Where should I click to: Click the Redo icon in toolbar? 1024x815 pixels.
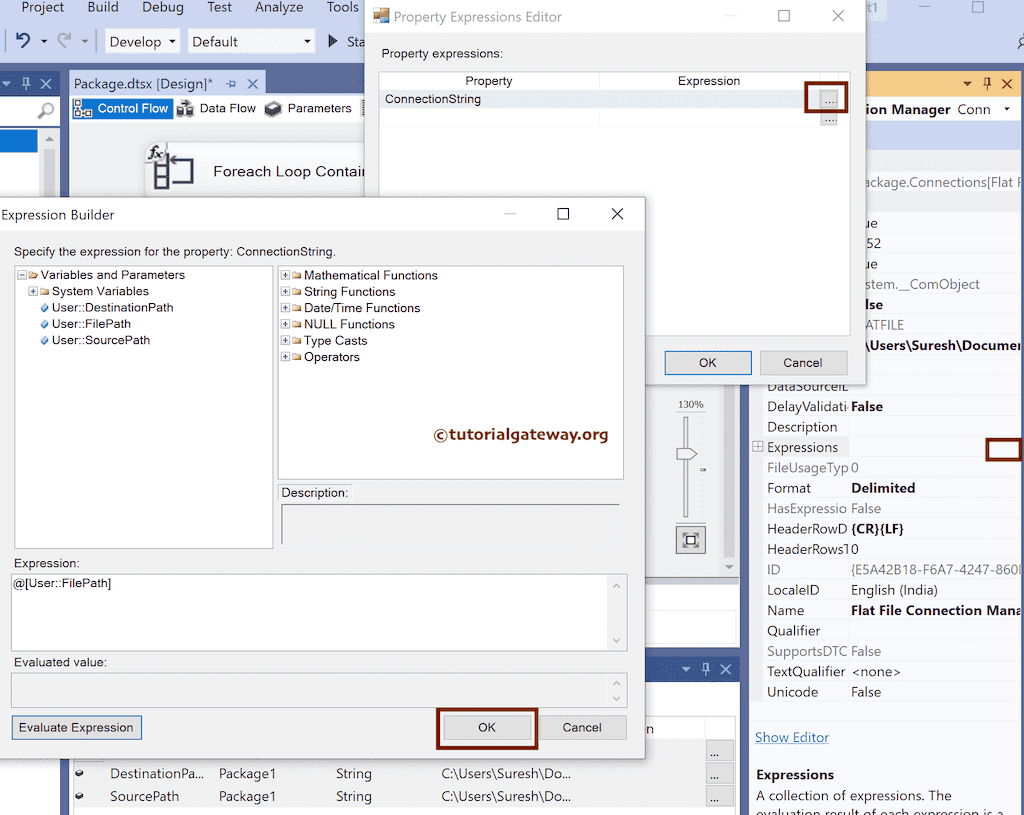click(64, 41)
